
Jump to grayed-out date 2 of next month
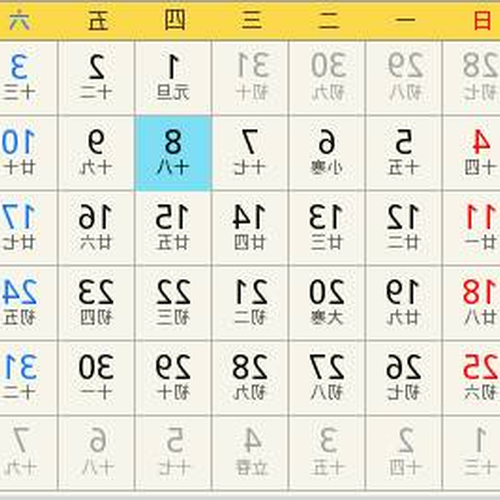pos(404,453)
